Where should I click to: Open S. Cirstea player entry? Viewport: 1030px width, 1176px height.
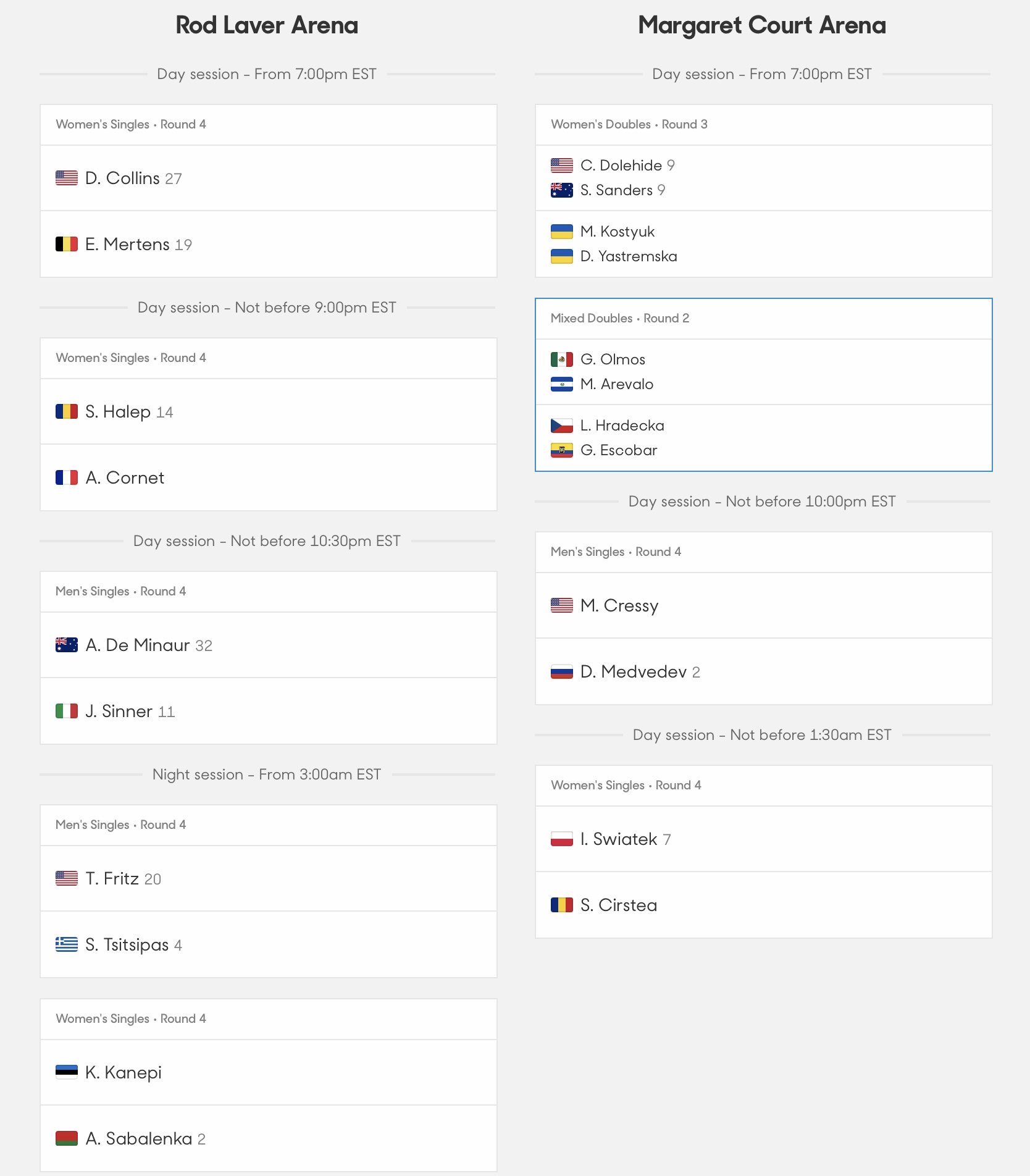[x=619, y=905]
